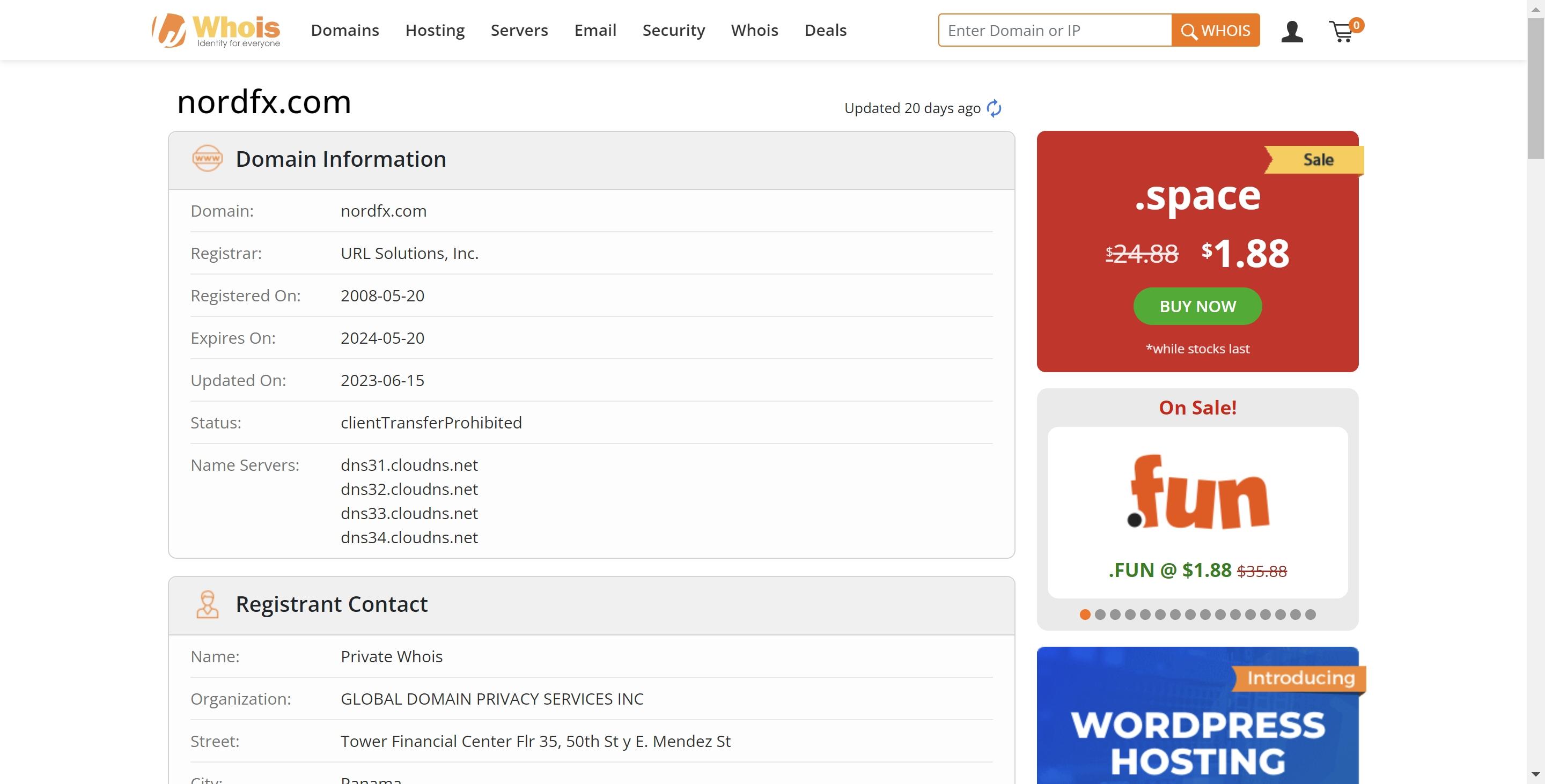Viewport: 1545px width, 784px height.
Task: Click the .fun On Sale banner
Action: tap(1198, 513)
